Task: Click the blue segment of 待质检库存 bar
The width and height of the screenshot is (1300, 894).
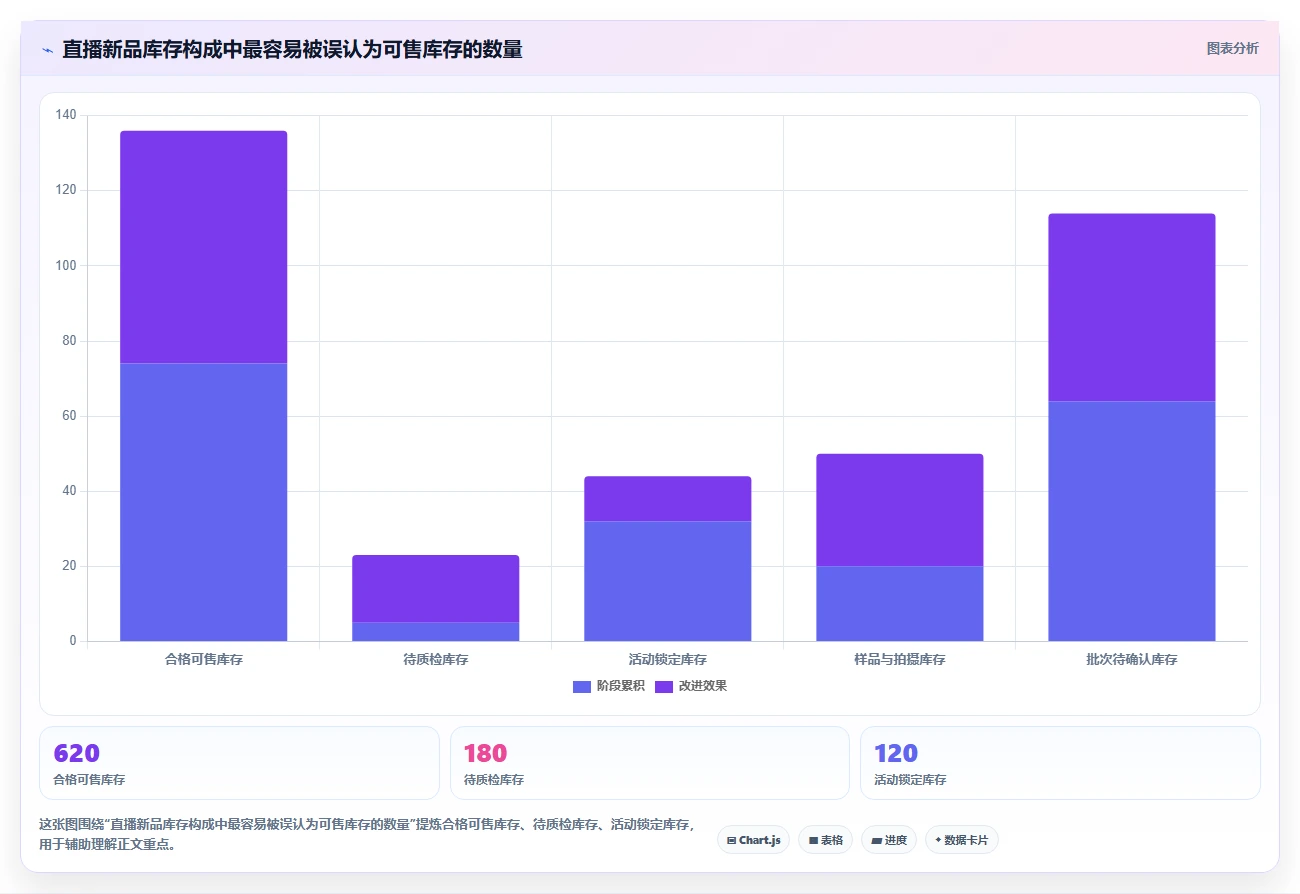Action: (435, 632)
